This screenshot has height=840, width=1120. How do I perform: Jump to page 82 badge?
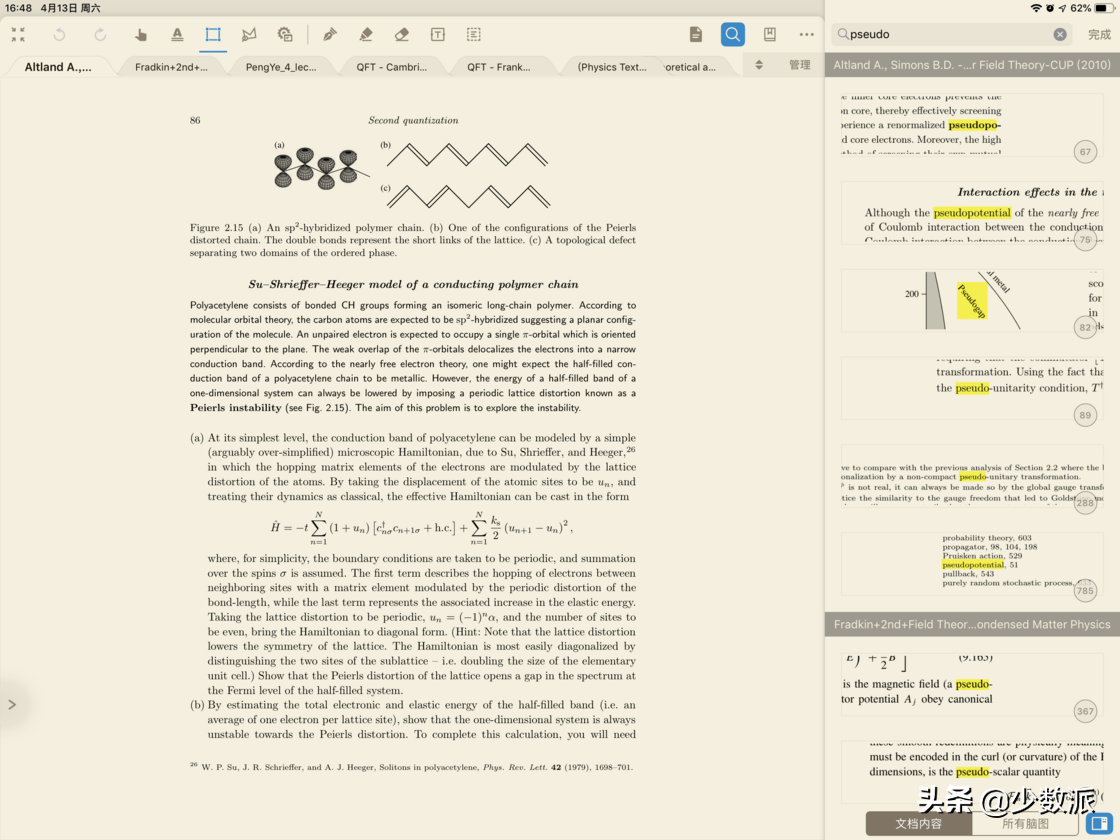[1085, 327]
